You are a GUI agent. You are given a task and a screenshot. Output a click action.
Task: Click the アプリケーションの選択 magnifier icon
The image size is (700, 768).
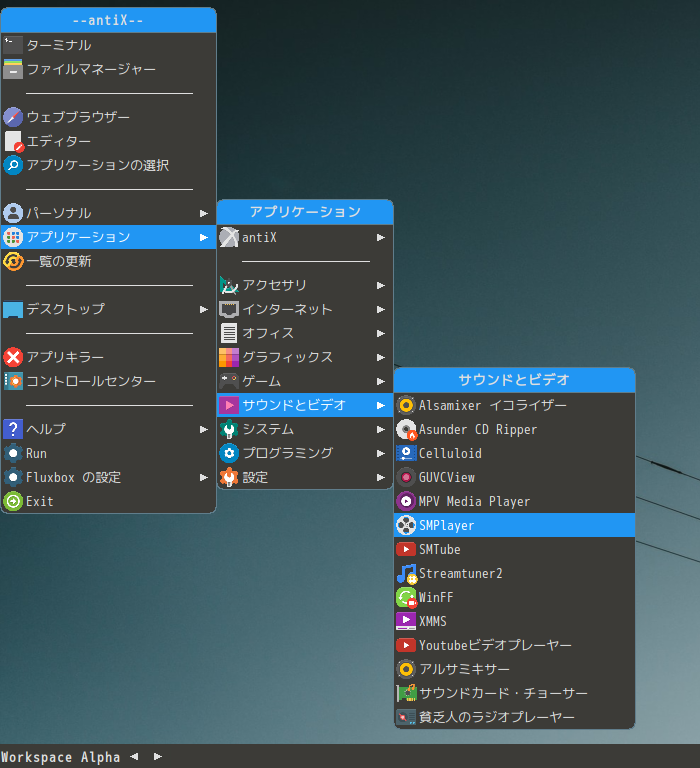point(13,165)
